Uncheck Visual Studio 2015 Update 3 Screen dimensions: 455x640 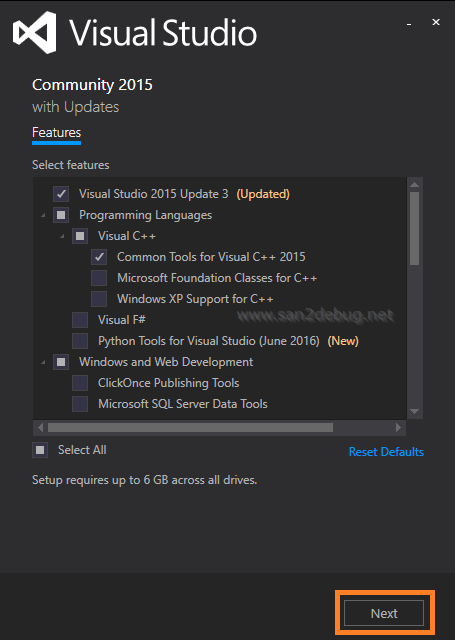(x=61, y=194)
